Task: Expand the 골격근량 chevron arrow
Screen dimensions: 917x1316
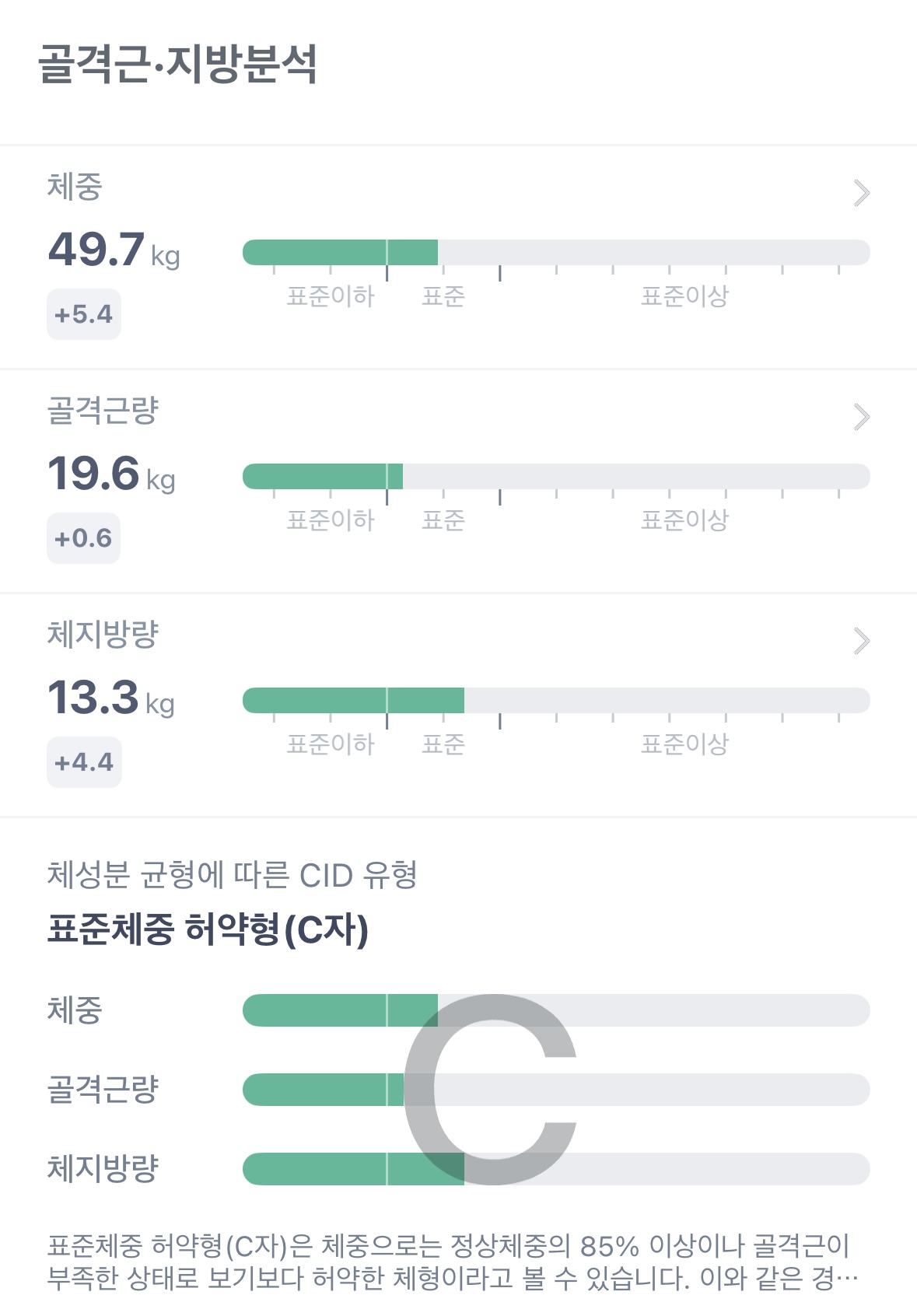Action: [861, 417]
